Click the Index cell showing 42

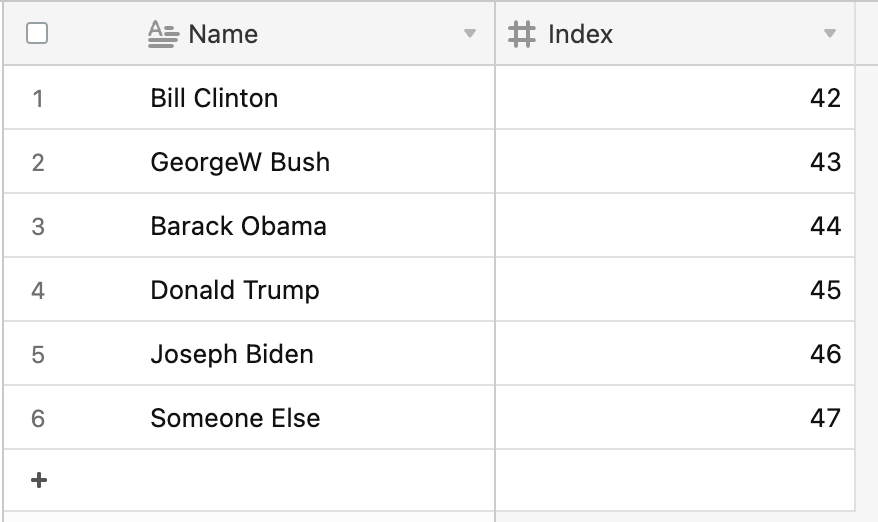(675, 98)
